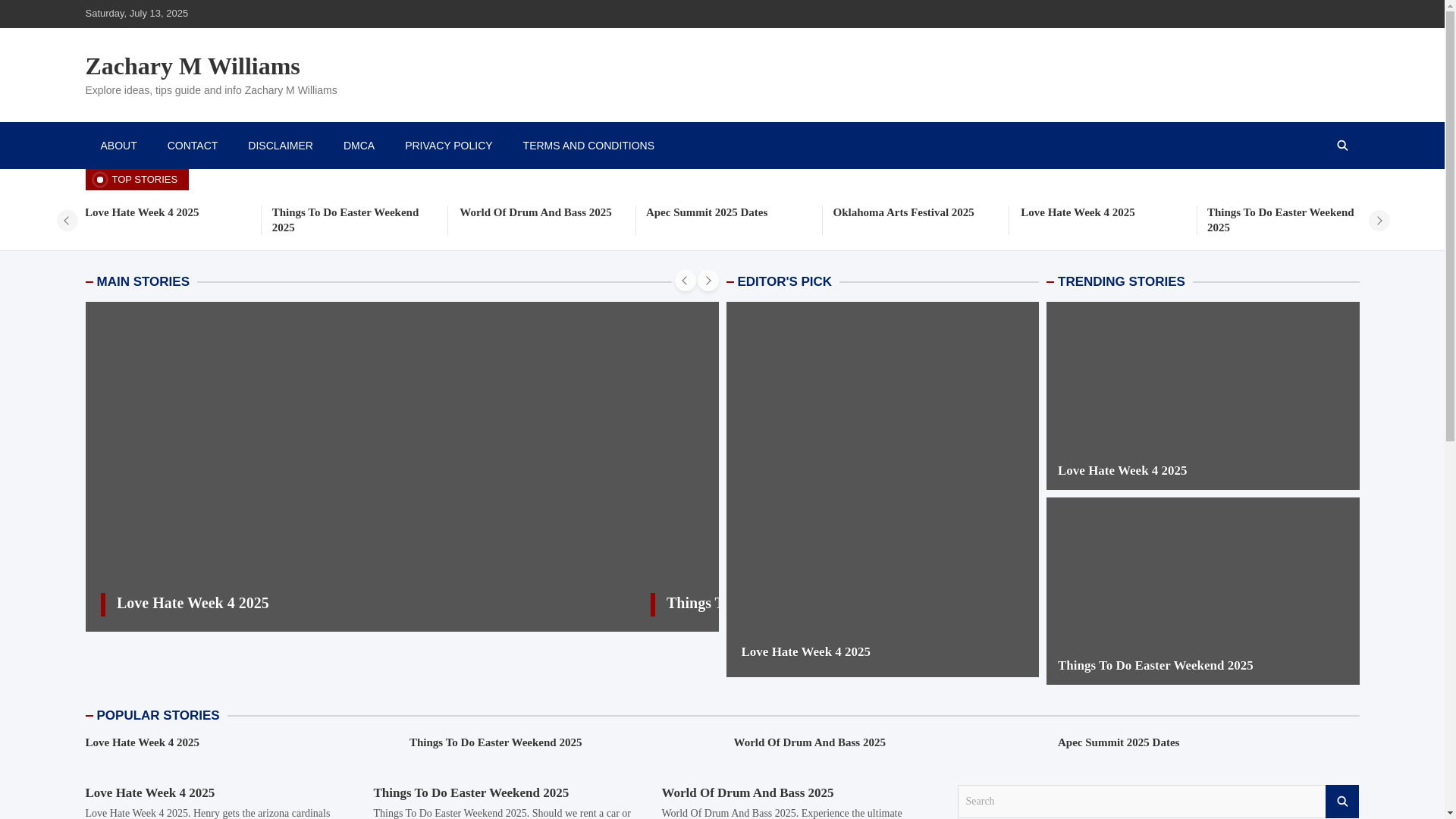The image size is (1456, 819).
Task: Open Love Hate Week 4 2025 main slider headline
Action: pyautogui.click(x=193, y=603)
